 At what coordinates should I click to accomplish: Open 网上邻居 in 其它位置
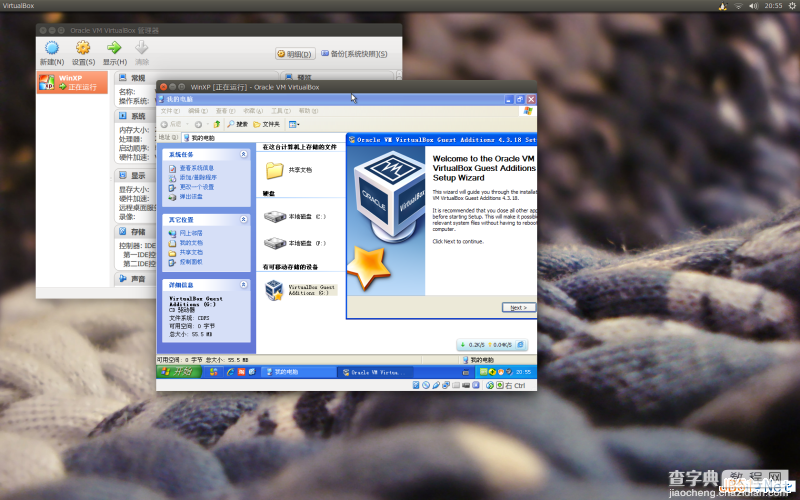pos(191,233)
